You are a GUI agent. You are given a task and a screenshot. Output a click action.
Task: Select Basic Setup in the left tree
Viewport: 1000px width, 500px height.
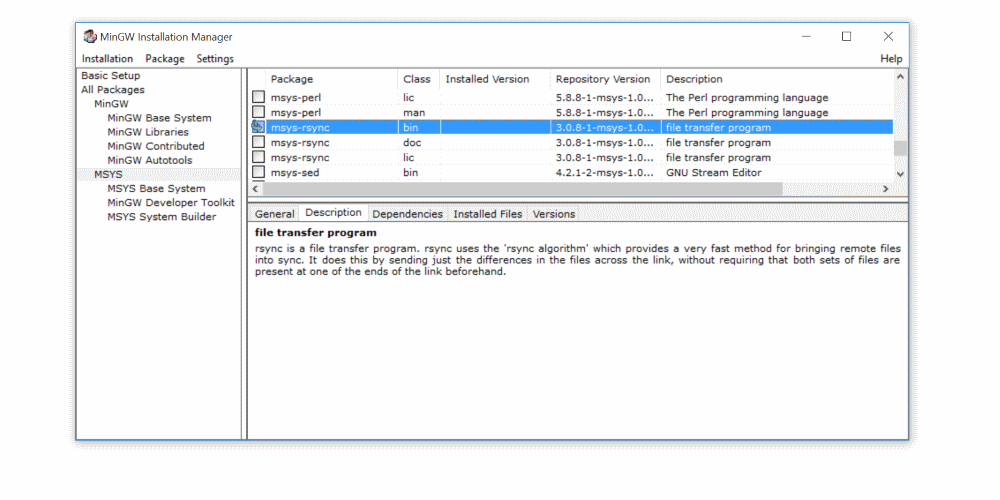[x=110, y=75]
